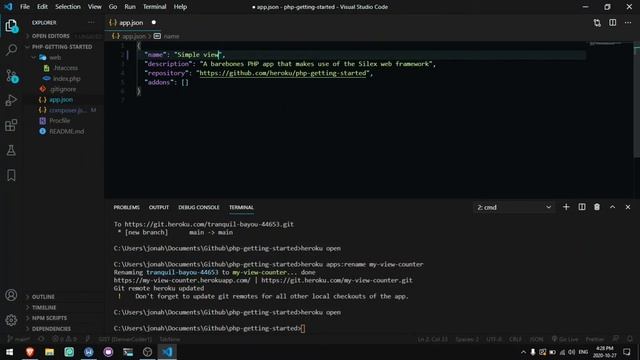Switch to the Debug Console tab

click(x=199, y=207)
